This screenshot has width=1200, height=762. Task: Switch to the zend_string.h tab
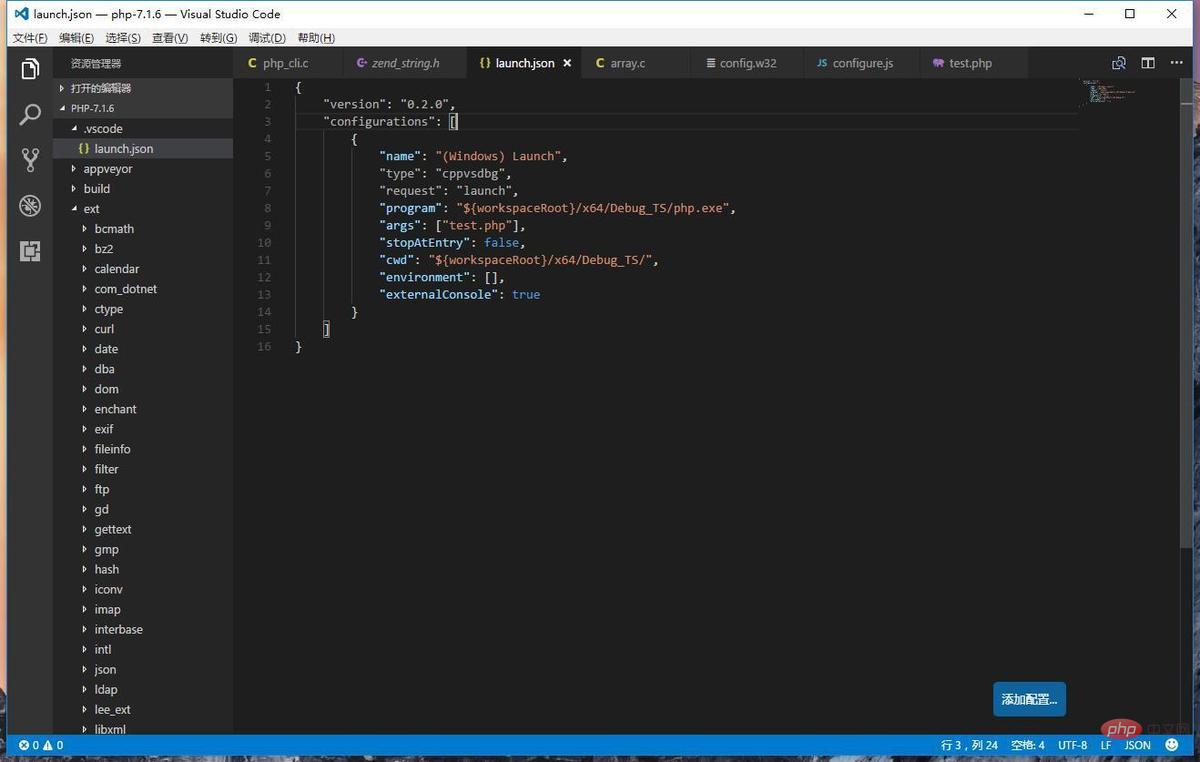click(405, 63)
